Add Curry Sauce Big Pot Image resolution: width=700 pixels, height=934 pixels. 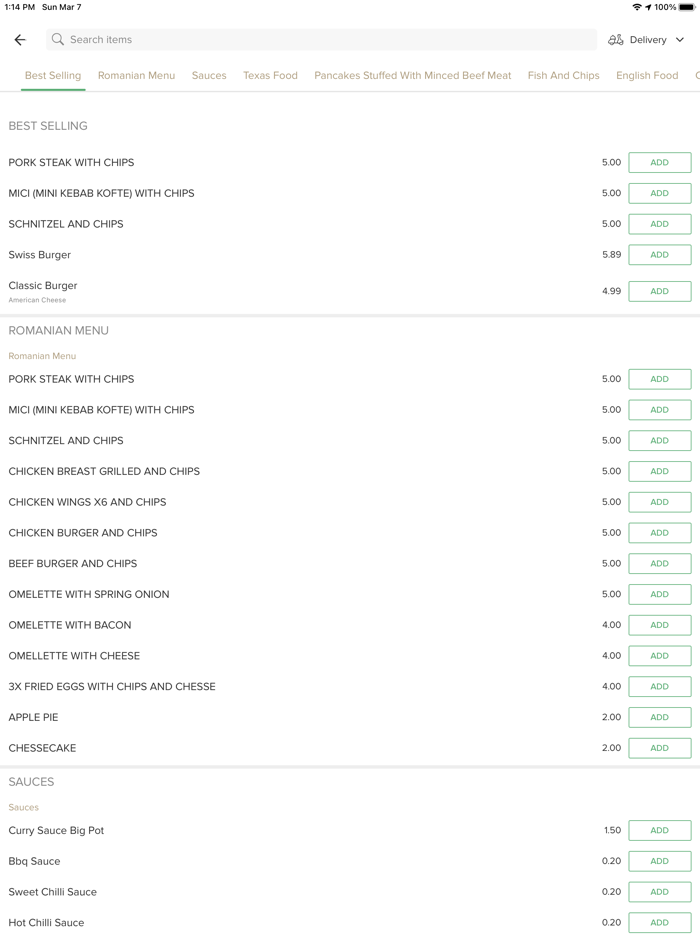[x=659, y=830]
